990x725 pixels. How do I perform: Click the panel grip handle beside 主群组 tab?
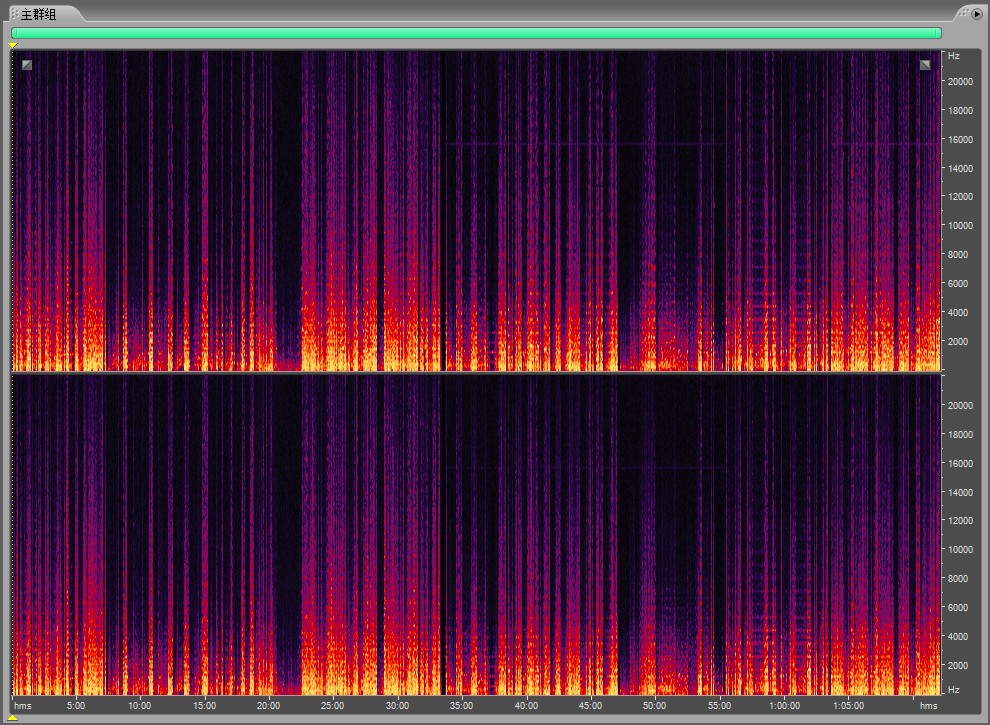15,14
